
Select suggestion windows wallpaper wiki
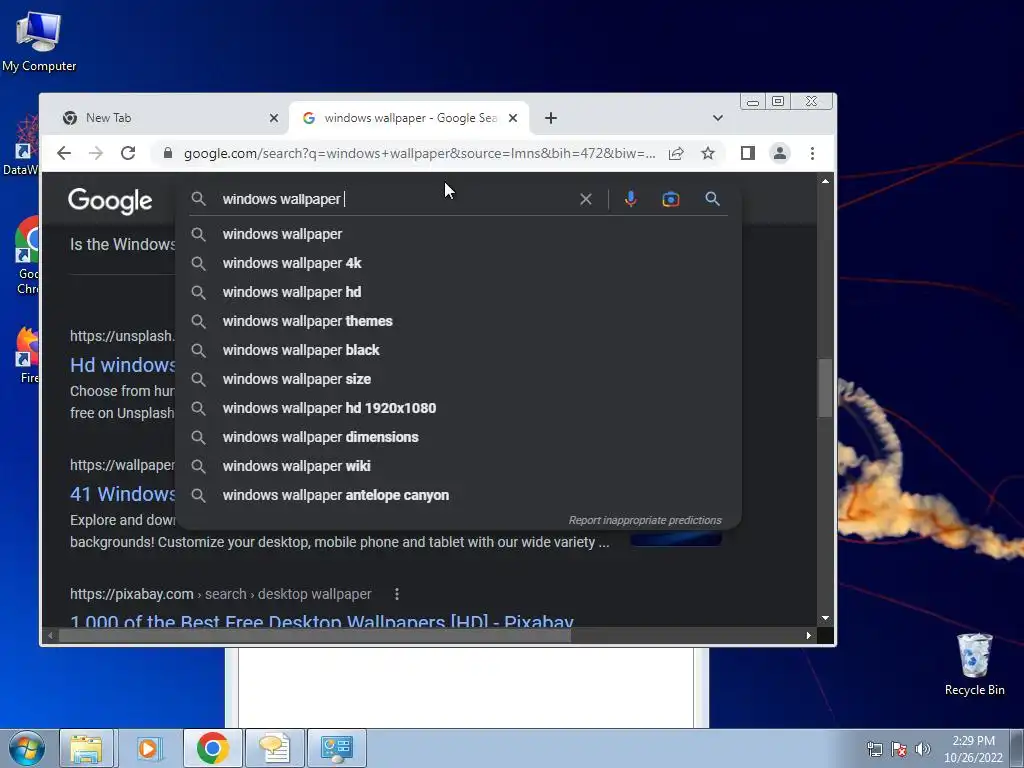click(x=458, y=466)
